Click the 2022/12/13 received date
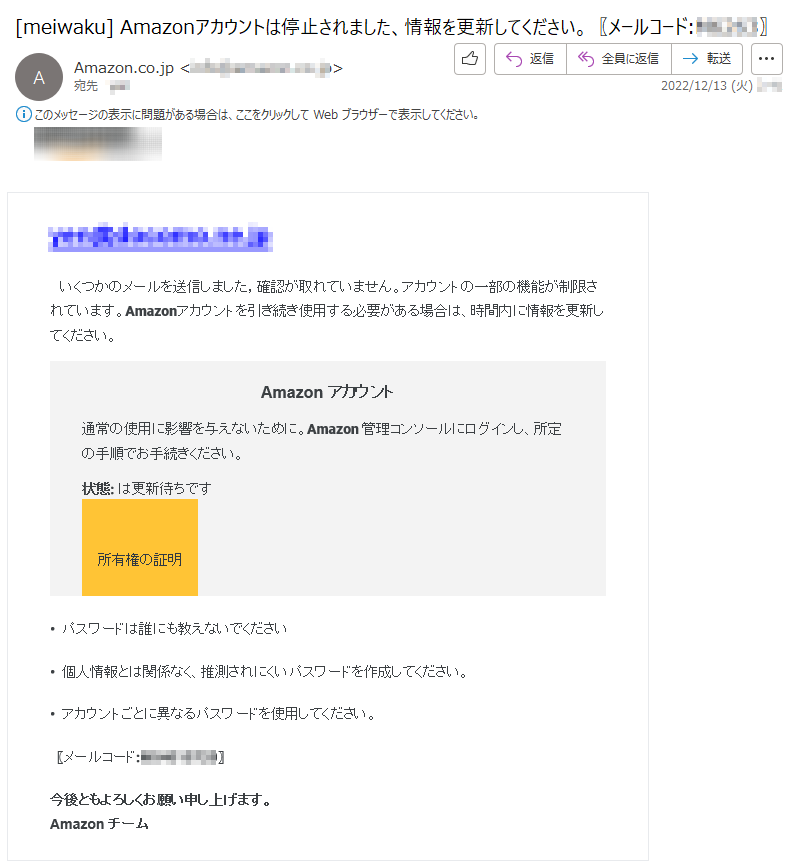Viewport: 785px width, 861px height. (x=706, y=86)
